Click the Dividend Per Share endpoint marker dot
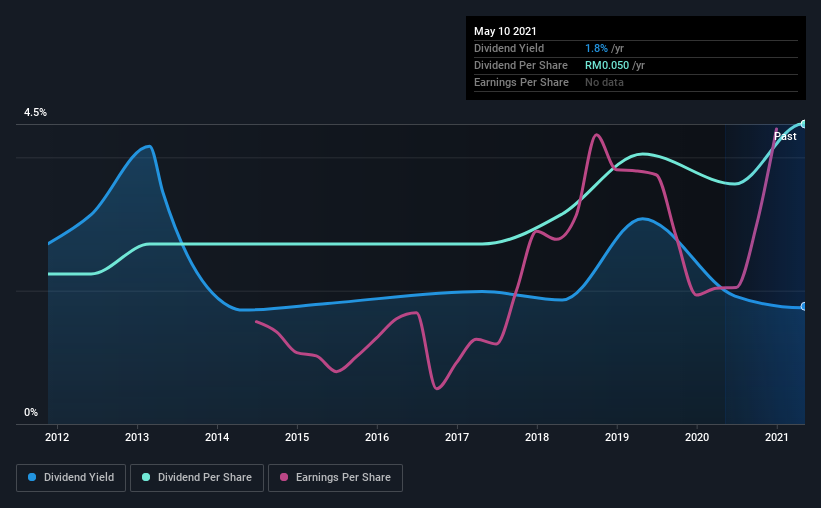Viewport: 821px width, 508px height. (x=804, y=124)
